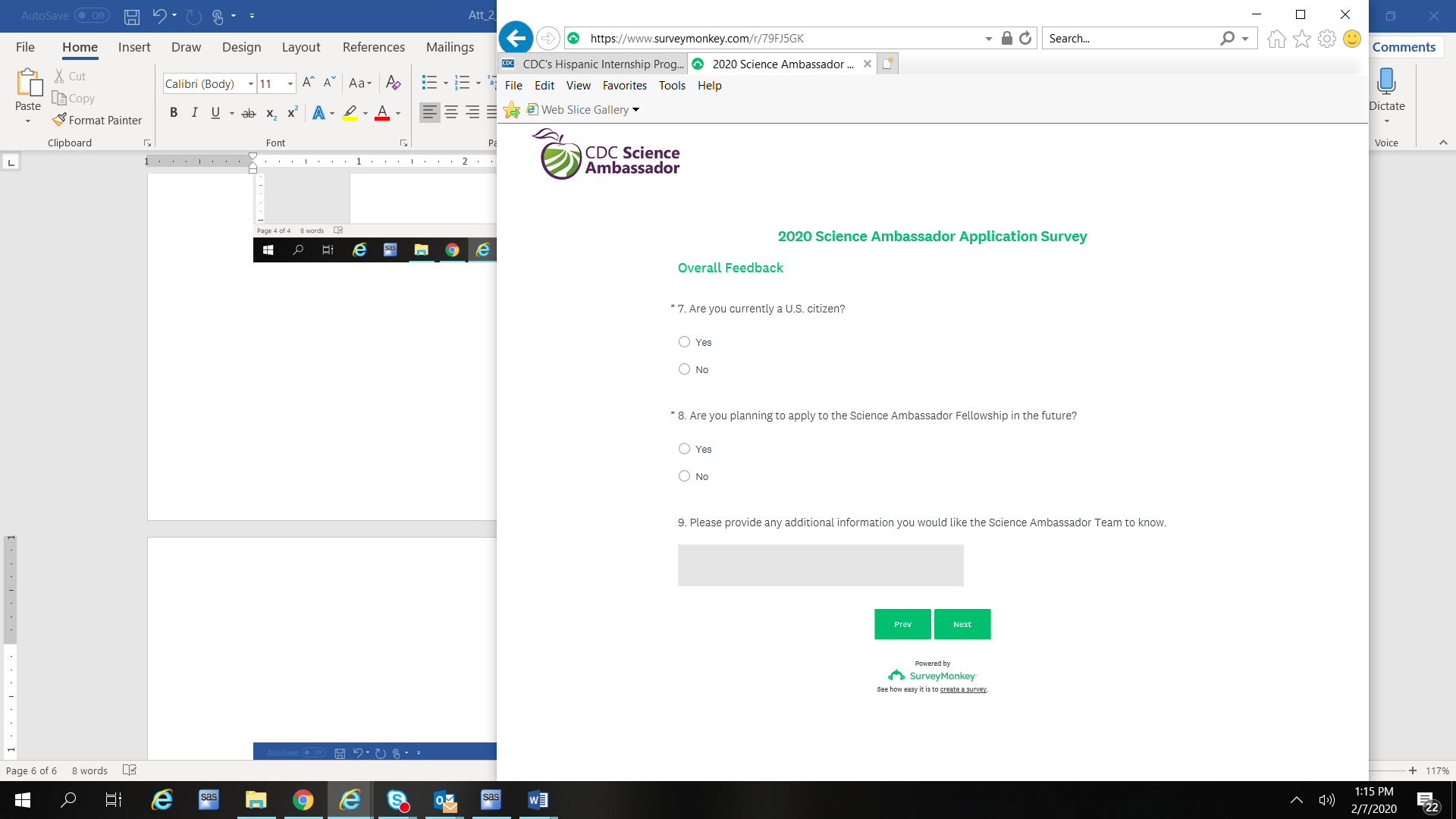The height and width of the screenshot is (819, 1456).
Task: Select No for future fellowship application
Action: tap(684, 476)
